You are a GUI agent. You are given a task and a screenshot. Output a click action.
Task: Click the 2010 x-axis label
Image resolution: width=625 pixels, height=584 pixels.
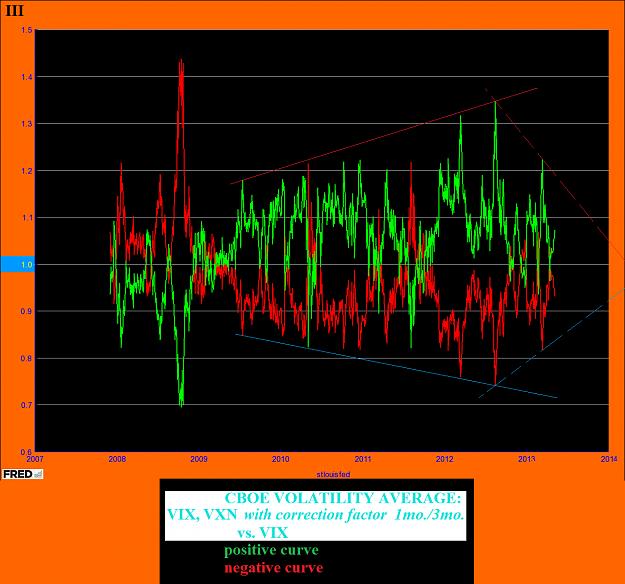click(x=281, y=459)
